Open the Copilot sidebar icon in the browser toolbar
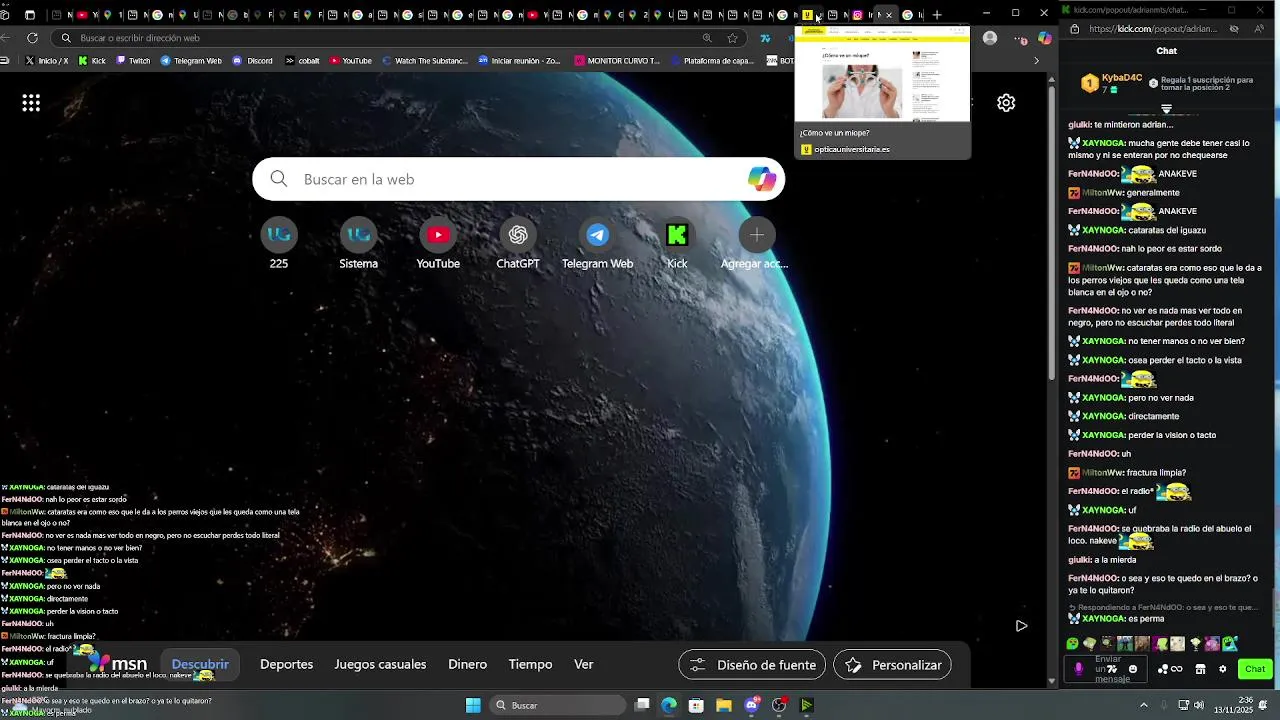The height and width of the screenshot is (720, 1280). (x=1045, y=38)
